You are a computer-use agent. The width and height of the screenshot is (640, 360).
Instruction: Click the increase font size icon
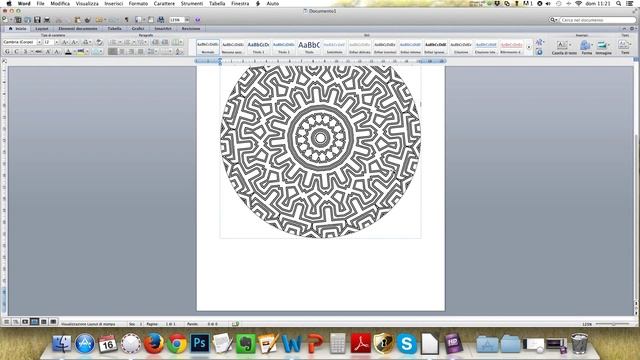65,42
